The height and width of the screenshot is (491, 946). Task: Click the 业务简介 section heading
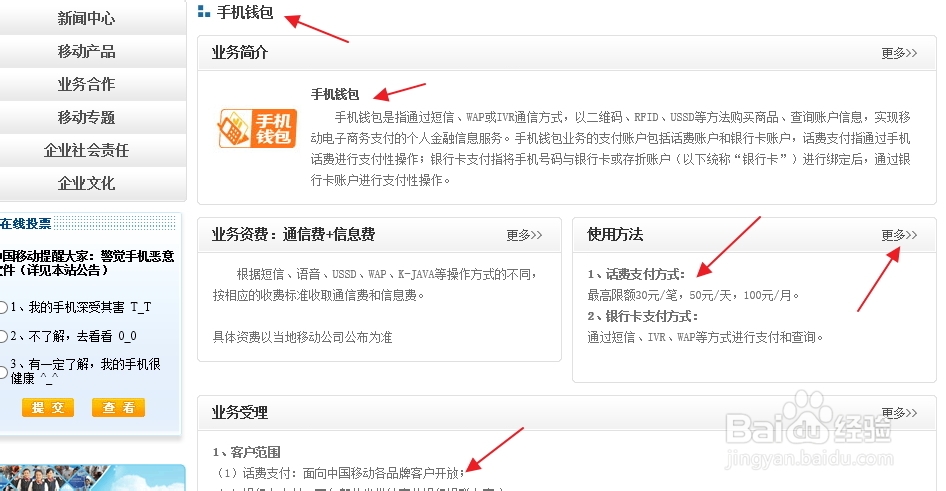[240, 52]
